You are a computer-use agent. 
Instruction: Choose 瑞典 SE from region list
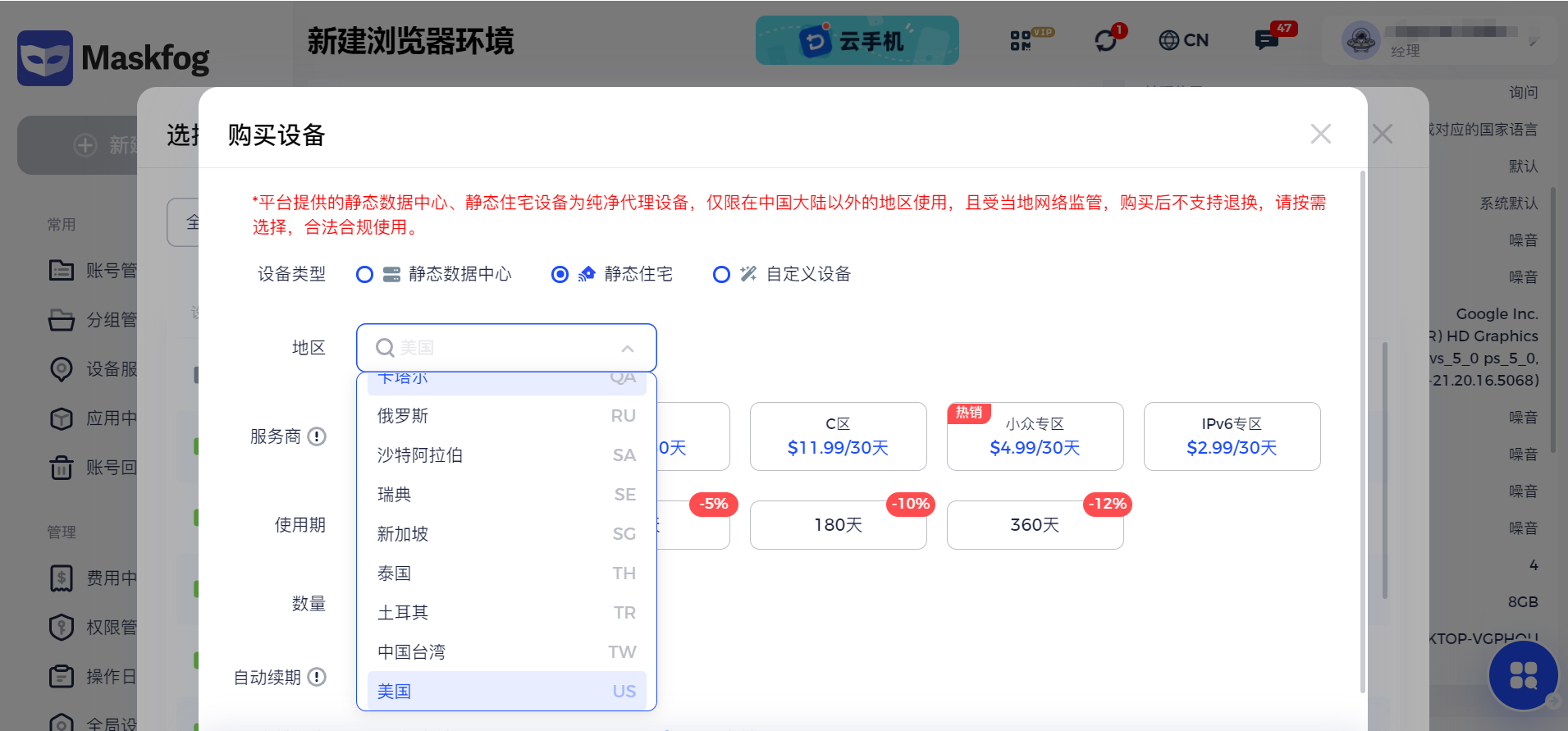(x=506, y=495)
